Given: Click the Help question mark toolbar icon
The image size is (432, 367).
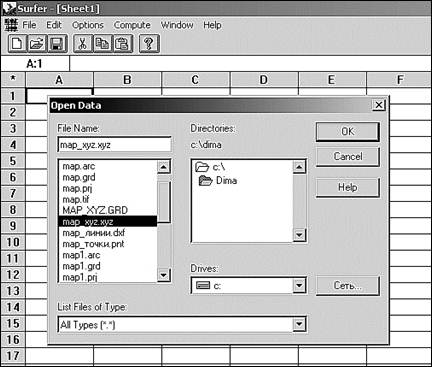Looking at the screenshot, I should [x=149, y=44].
